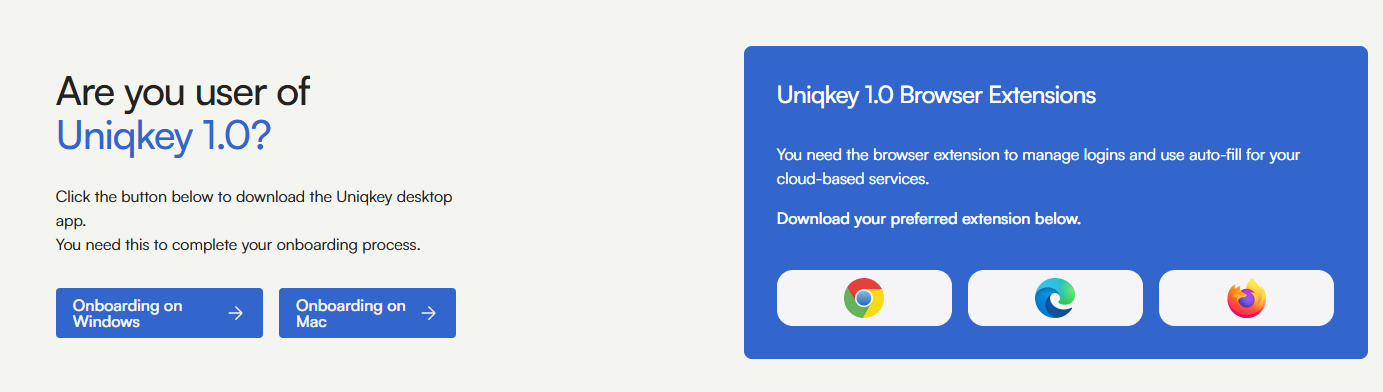The width and height of the screenshot is (1383, 392).
Task: Click the word "Windows" in the onboarding button
Action: [x=106, y=322]
